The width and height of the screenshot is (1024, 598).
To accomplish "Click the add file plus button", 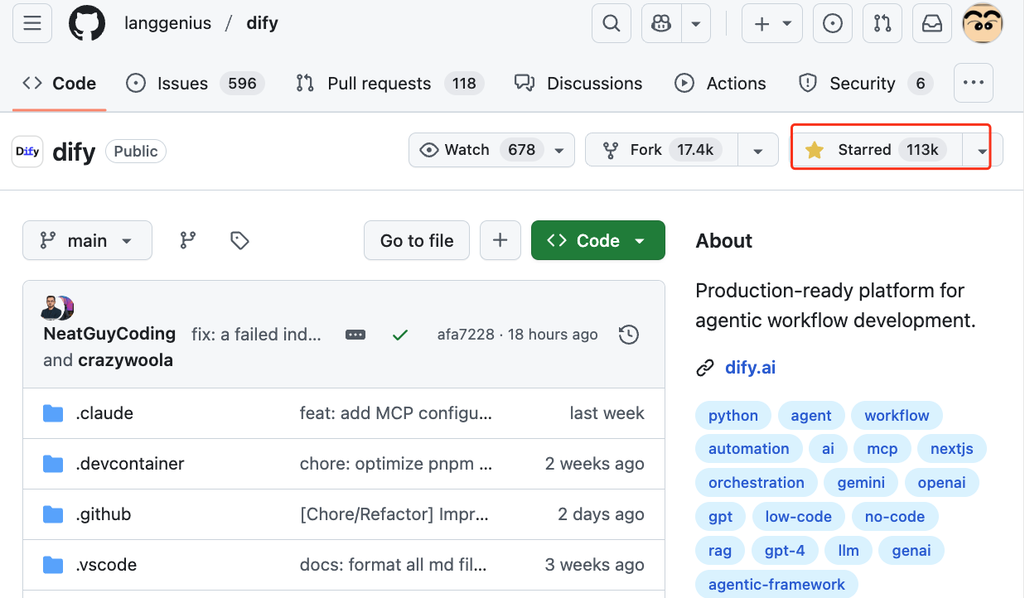I will (x=500, y=240).
